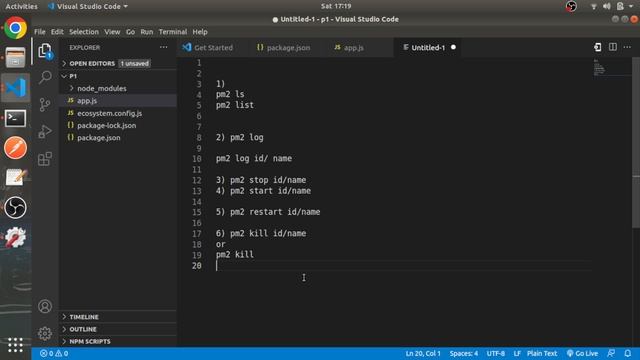
Task: Show applications grid in the dock
Action: click(x=16, y=345)
